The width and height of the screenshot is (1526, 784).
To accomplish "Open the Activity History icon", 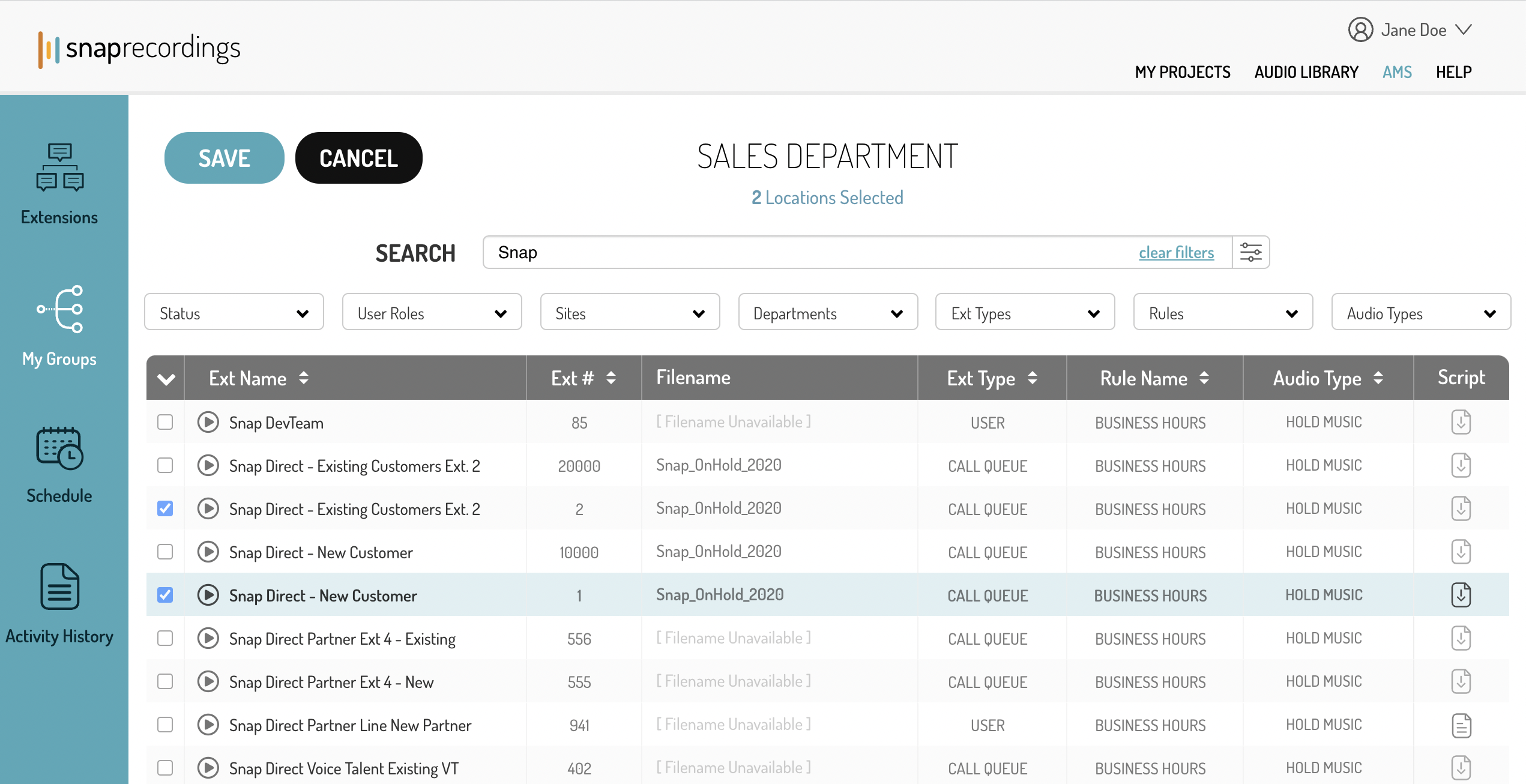I will (59, 586).
